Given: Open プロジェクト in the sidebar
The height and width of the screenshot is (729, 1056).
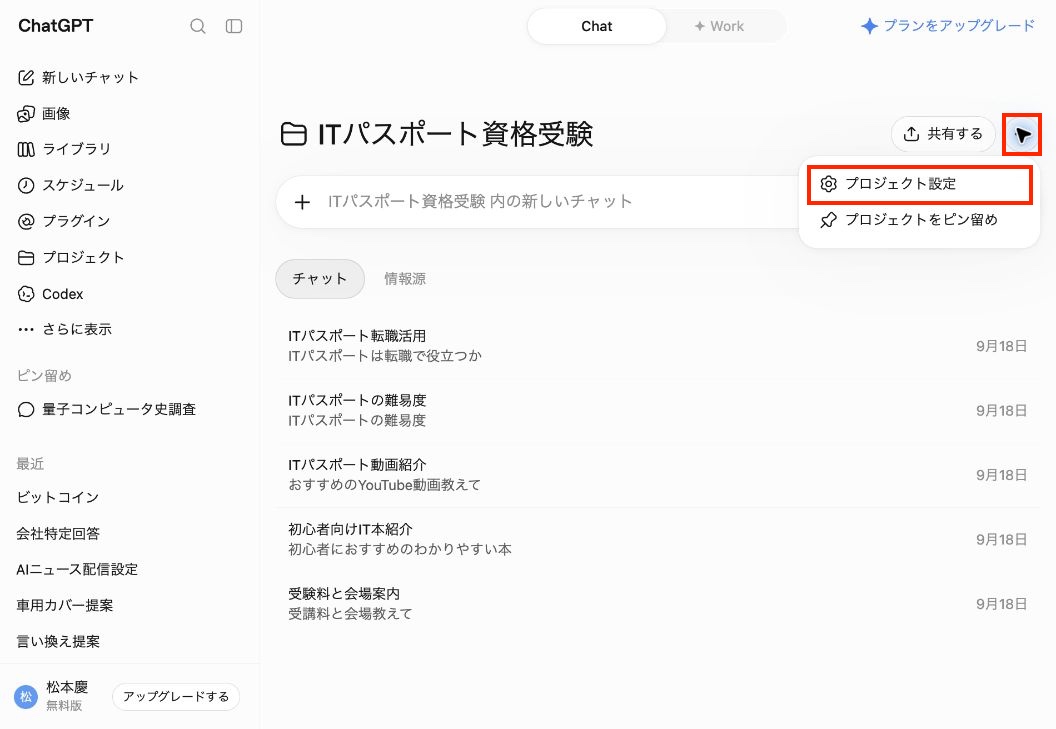Looking at the screenshot, I should coord(71,257).
